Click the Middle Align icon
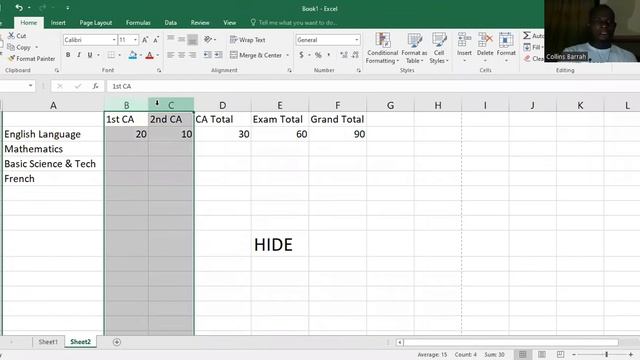The width and height of the screenshot is (640, 360). (182, 39)
